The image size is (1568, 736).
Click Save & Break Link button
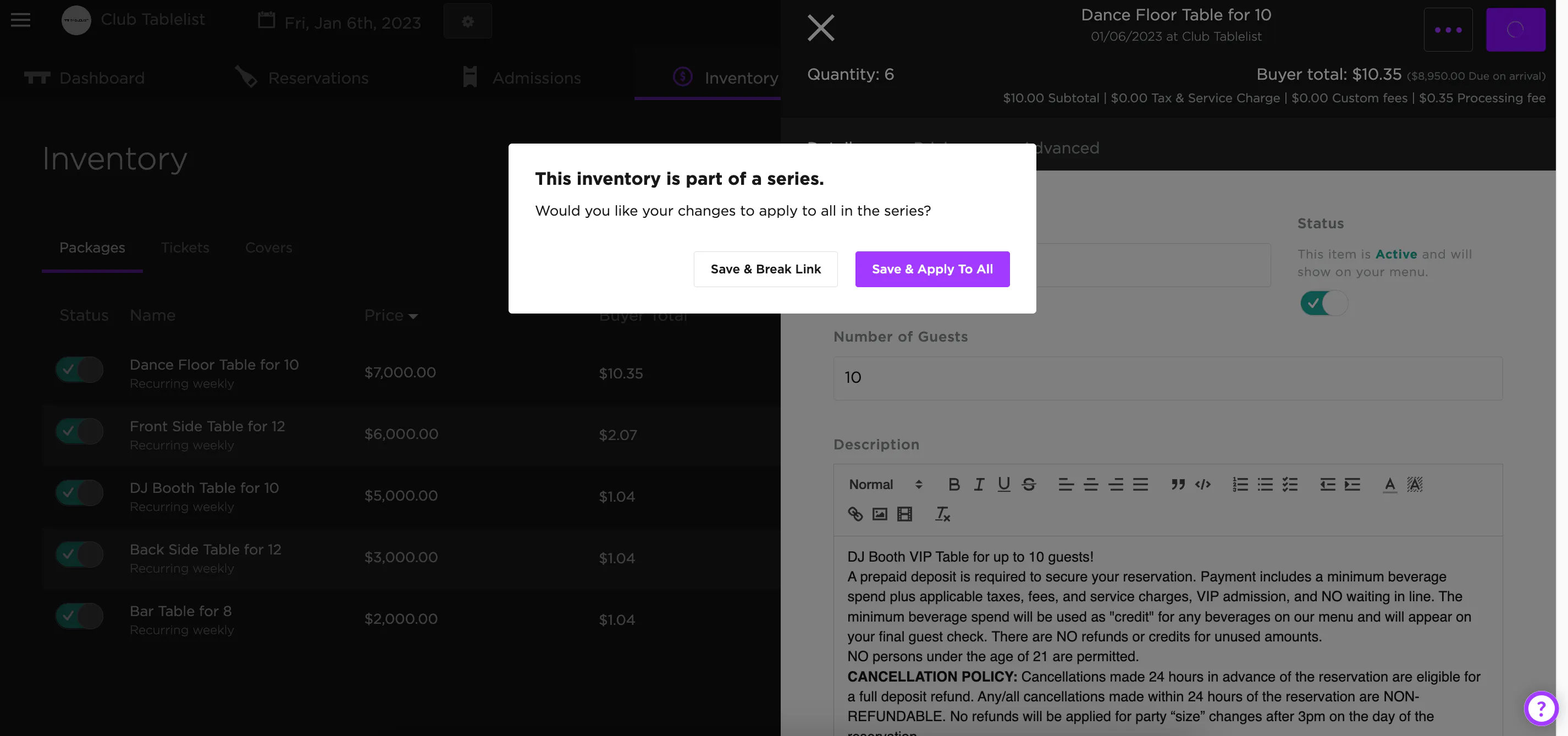pos(765,268)
